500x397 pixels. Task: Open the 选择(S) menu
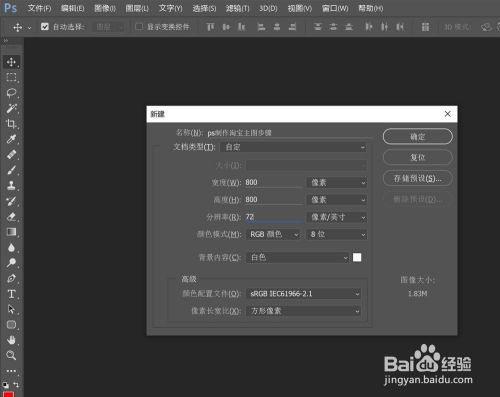coord(204,8)
